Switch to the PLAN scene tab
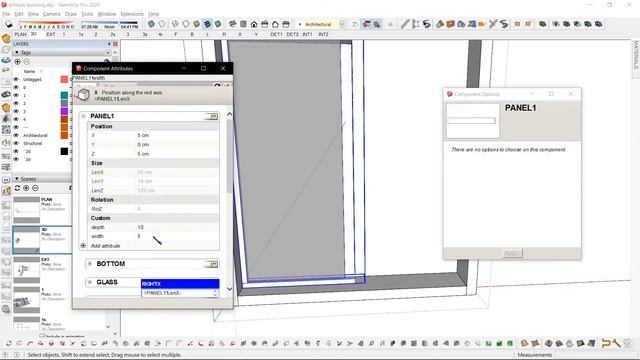The image size is (640, 360). 20,34
